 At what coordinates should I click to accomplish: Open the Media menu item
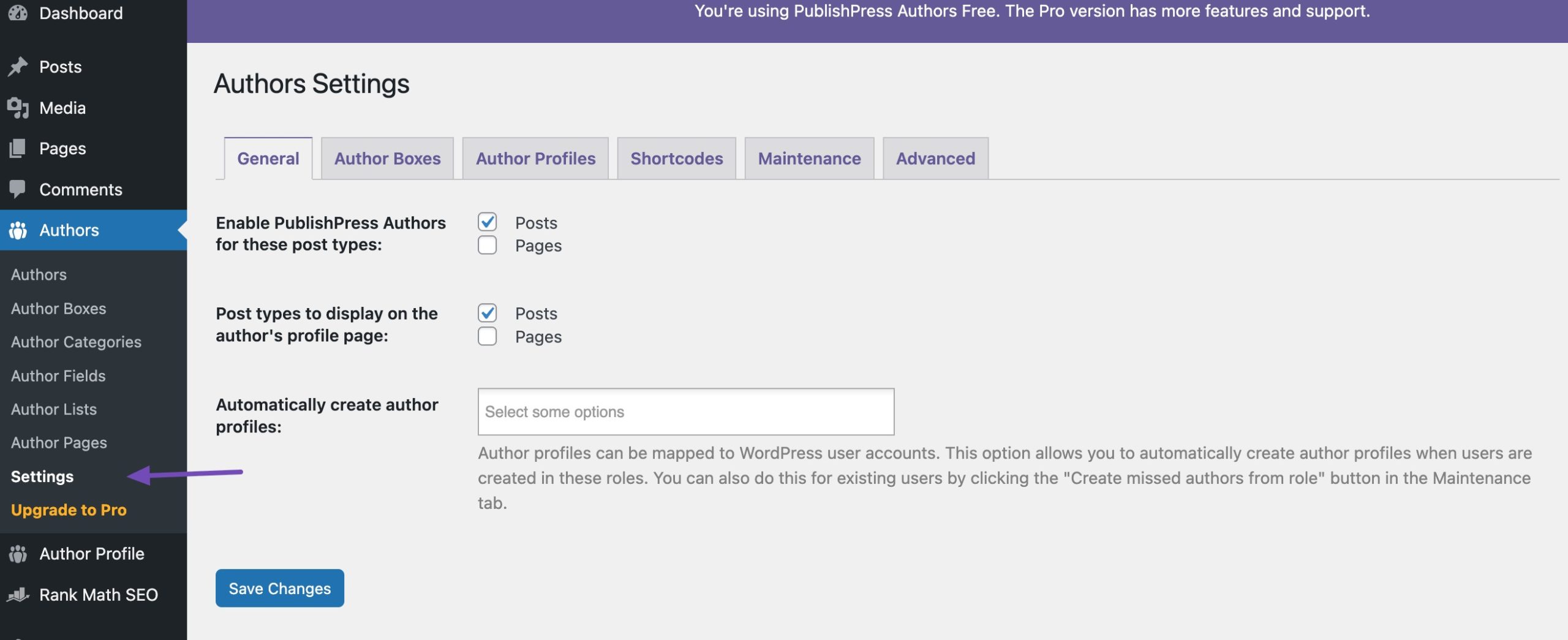point(93,108)
